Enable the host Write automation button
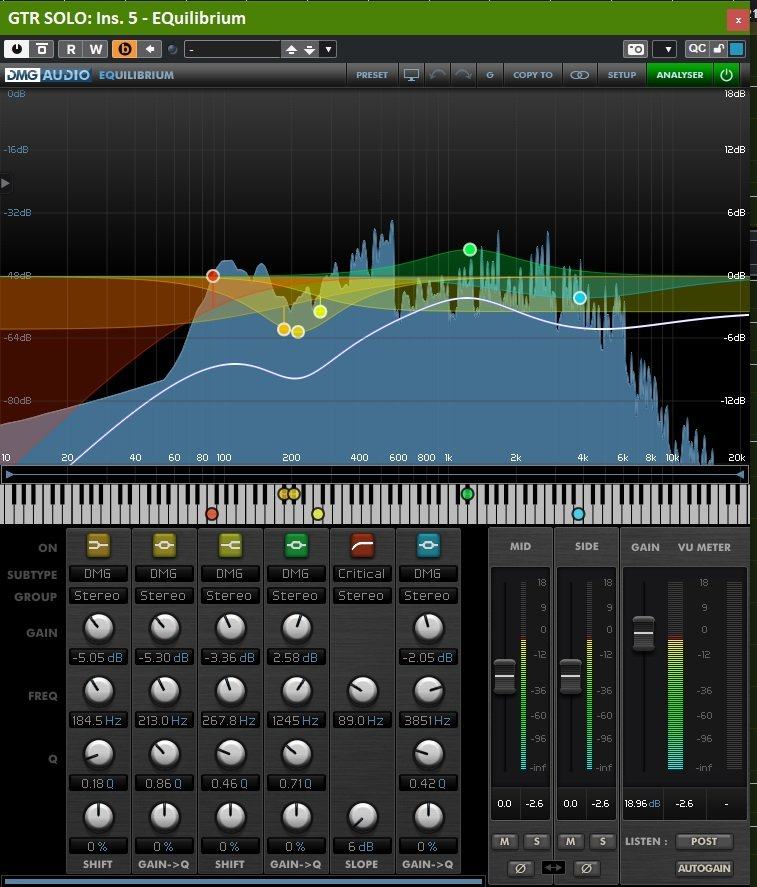The image size is (757, 887). click(x=96, y=49)
